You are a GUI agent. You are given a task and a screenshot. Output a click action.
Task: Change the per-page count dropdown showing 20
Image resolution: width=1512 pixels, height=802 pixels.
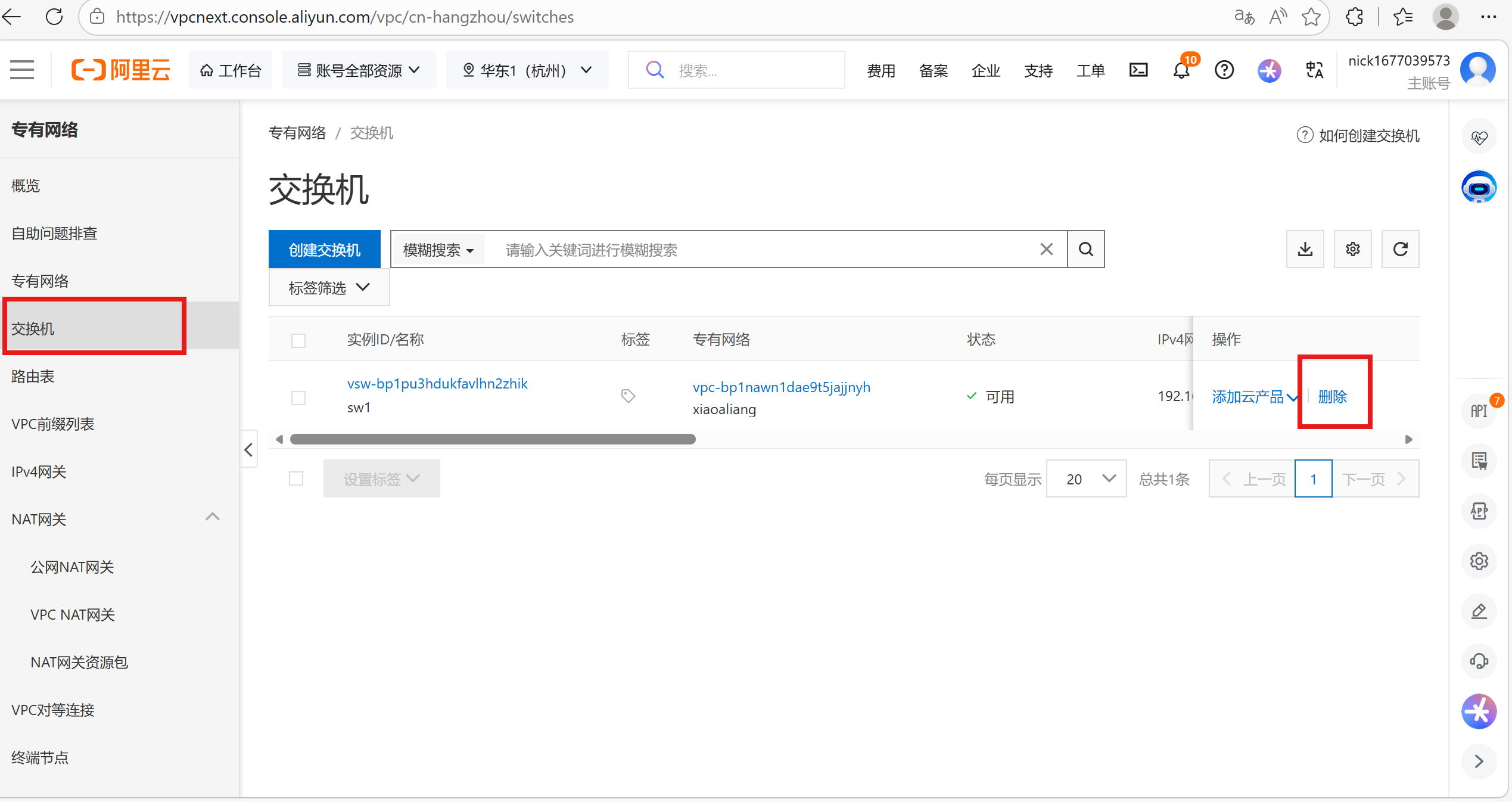point(1086,478)
